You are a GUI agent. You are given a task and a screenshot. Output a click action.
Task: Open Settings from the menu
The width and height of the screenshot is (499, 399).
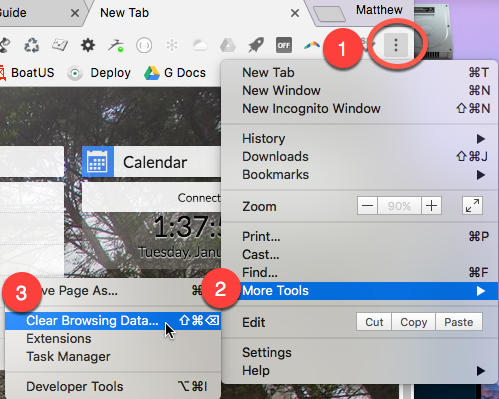tap(360, 352)
